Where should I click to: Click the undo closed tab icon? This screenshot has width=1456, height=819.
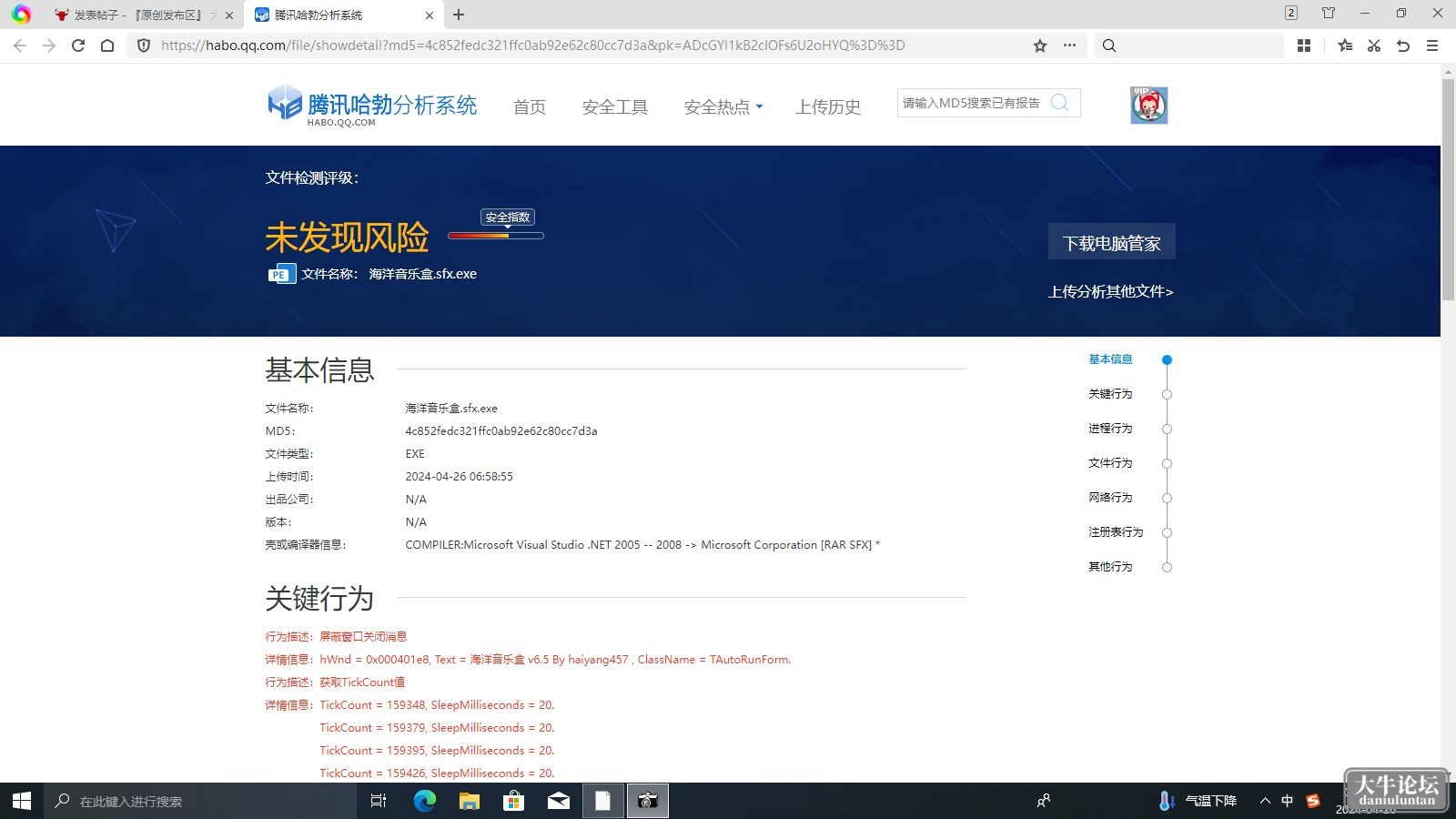click(1403, 45)
